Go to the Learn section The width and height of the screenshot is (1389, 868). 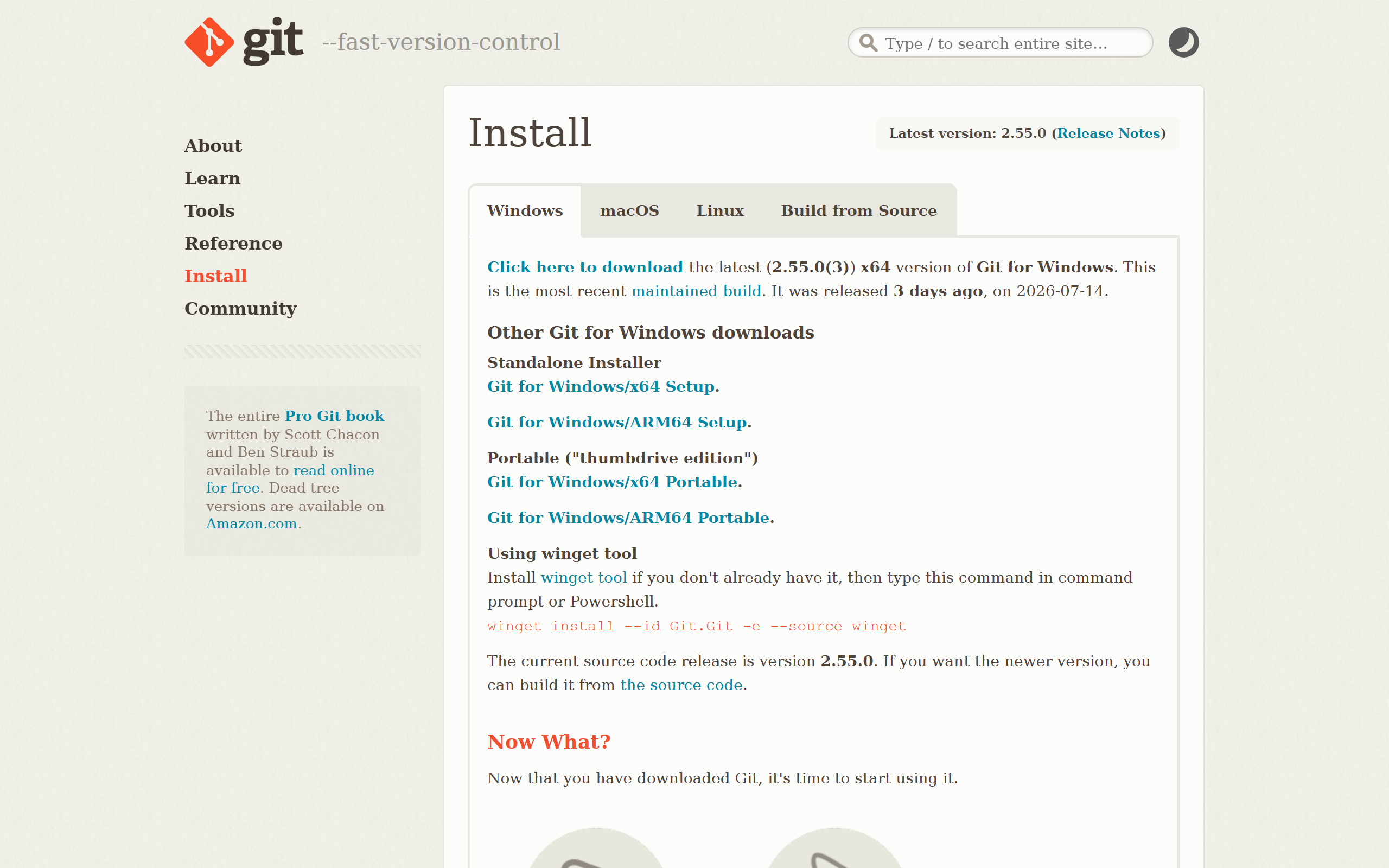(x=212, y=178)
